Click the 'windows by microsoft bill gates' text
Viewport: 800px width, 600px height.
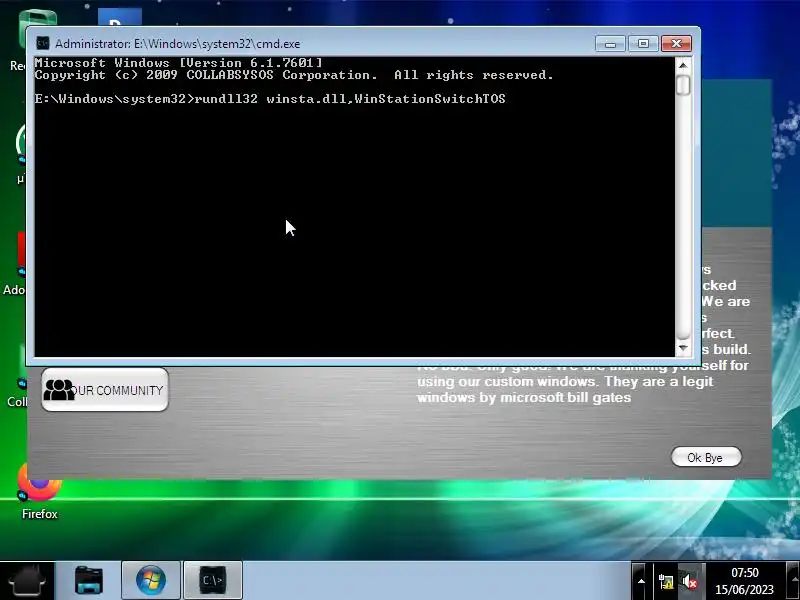pyautogui.click(x=523, y=397)
